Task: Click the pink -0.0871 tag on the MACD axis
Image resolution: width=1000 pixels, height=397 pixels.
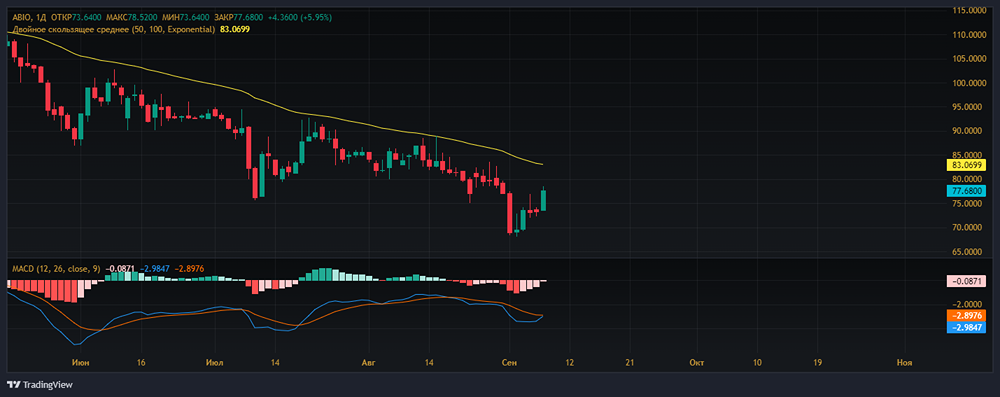Action: pyautogui.click(x=966, y=281)
